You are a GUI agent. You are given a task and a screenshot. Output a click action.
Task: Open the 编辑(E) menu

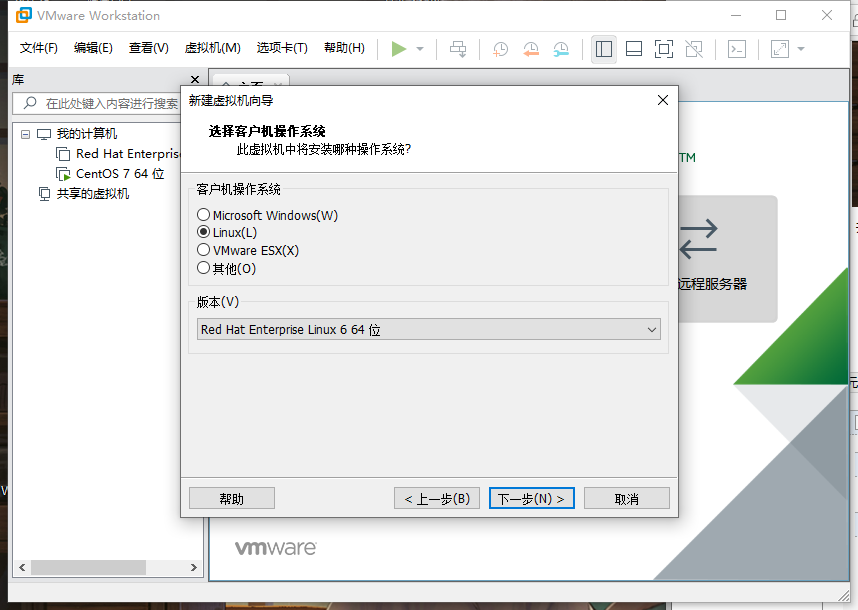tap(93, 48)
